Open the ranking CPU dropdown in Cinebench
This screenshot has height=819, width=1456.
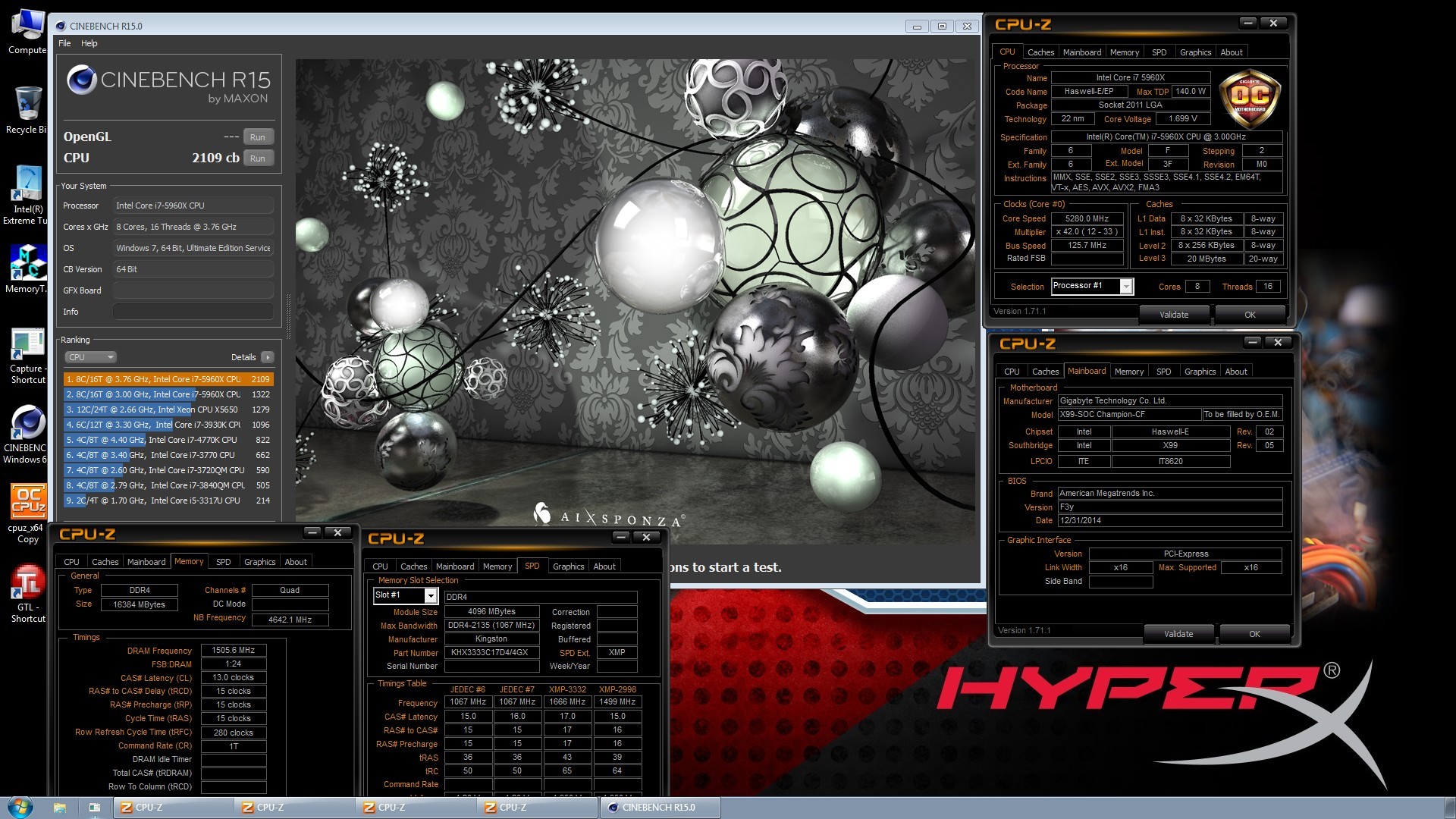(90, 357)
